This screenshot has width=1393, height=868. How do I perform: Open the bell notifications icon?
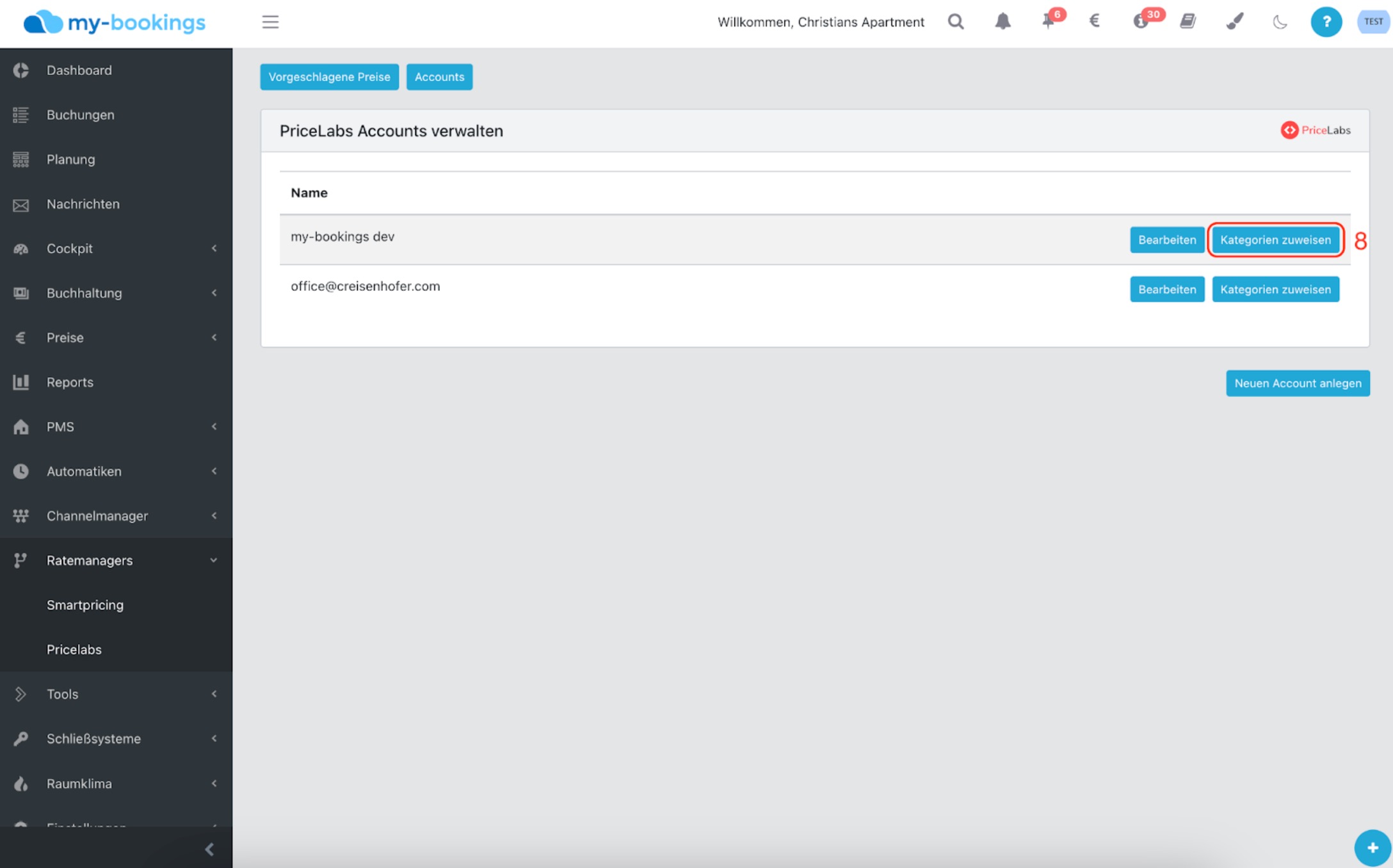[1002, 22]
